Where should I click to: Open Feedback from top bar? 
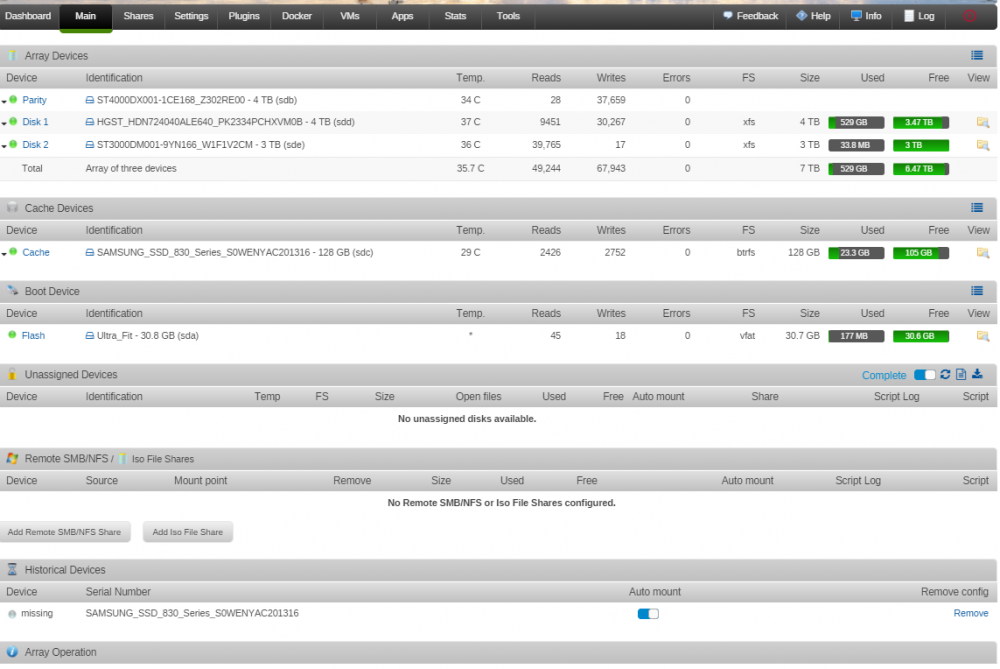coord(750,16)
